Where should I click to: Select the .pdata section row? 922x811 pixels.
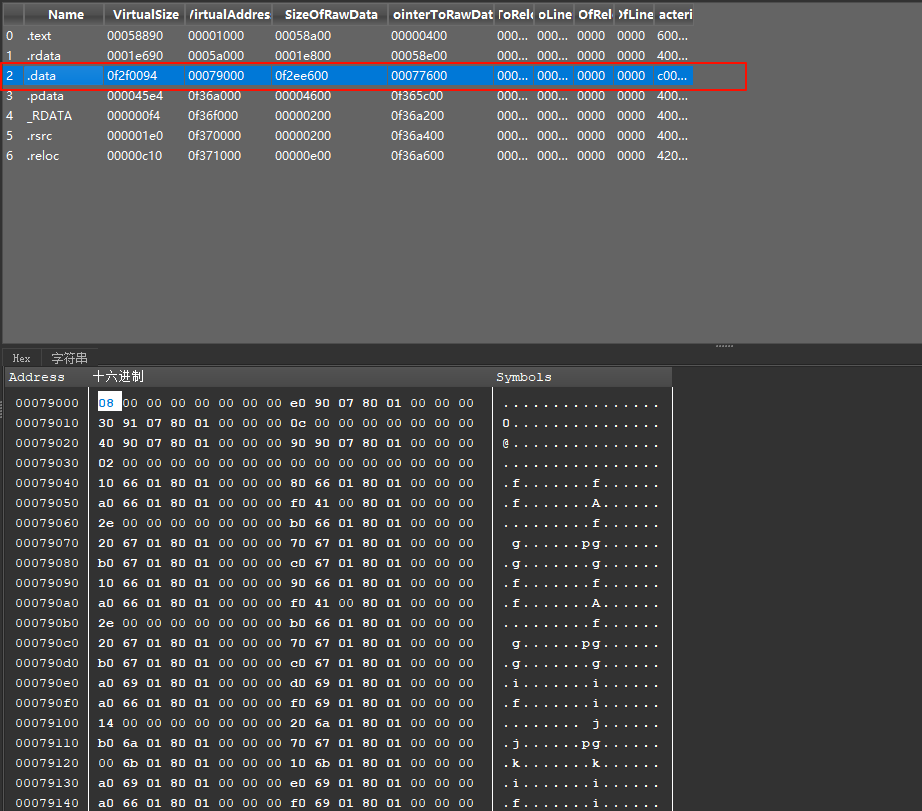[348, 96]
